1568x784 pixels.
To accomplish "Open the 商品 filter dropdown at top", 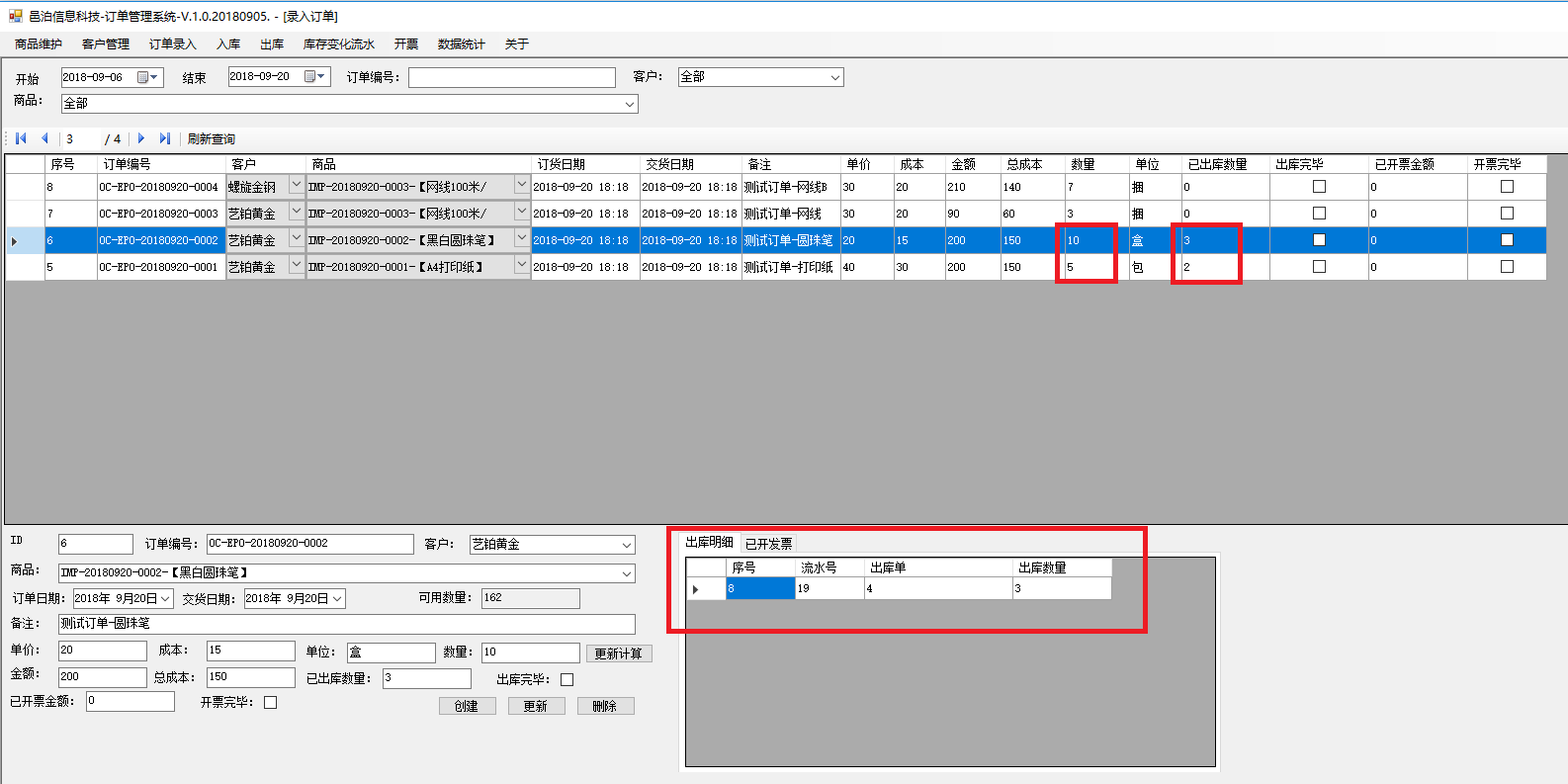I will [629, 104].
